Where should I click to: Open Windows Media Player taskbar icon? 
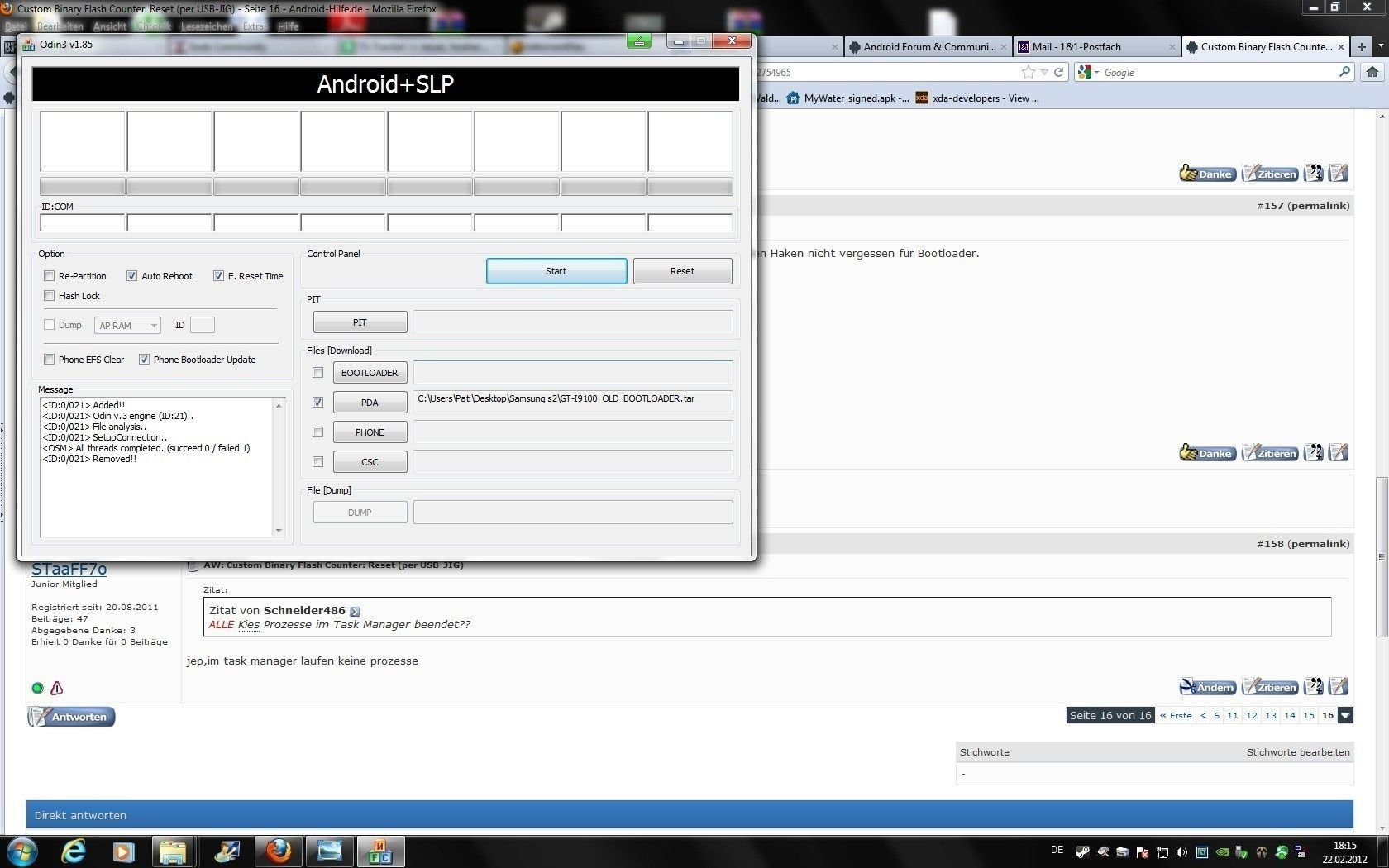click(x=123, y=851)
